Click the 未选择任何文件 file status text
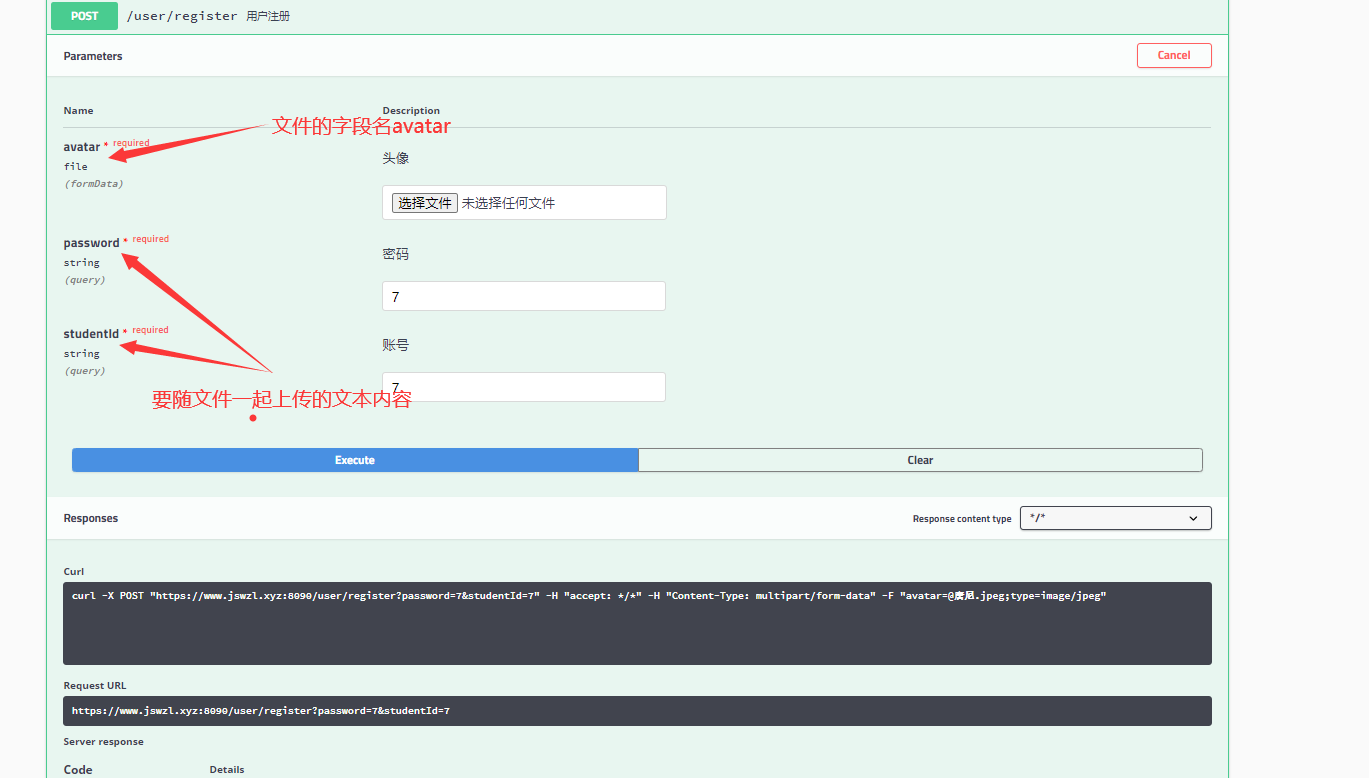Screen dimensions: 1369x778 pos(508,203)
